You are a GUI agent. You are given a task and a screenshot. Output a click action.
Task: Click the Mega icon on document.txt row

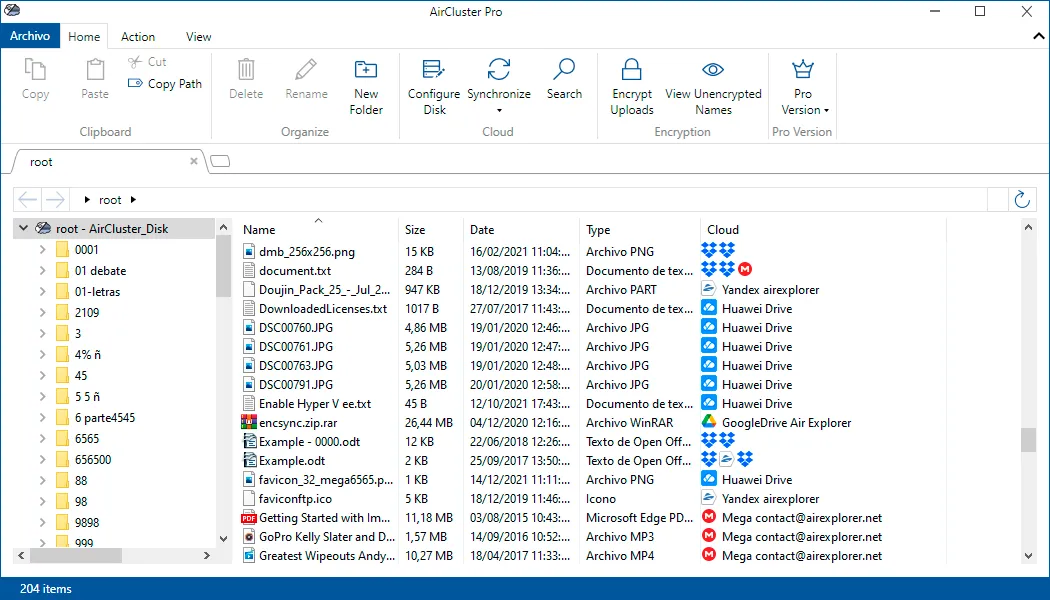point(745,269)
